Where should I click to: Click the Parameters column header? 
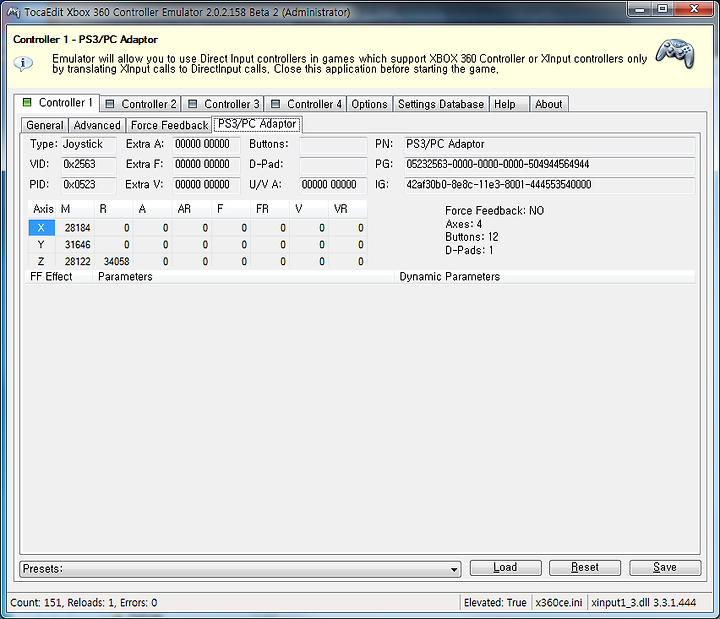(x=243, y=276)
